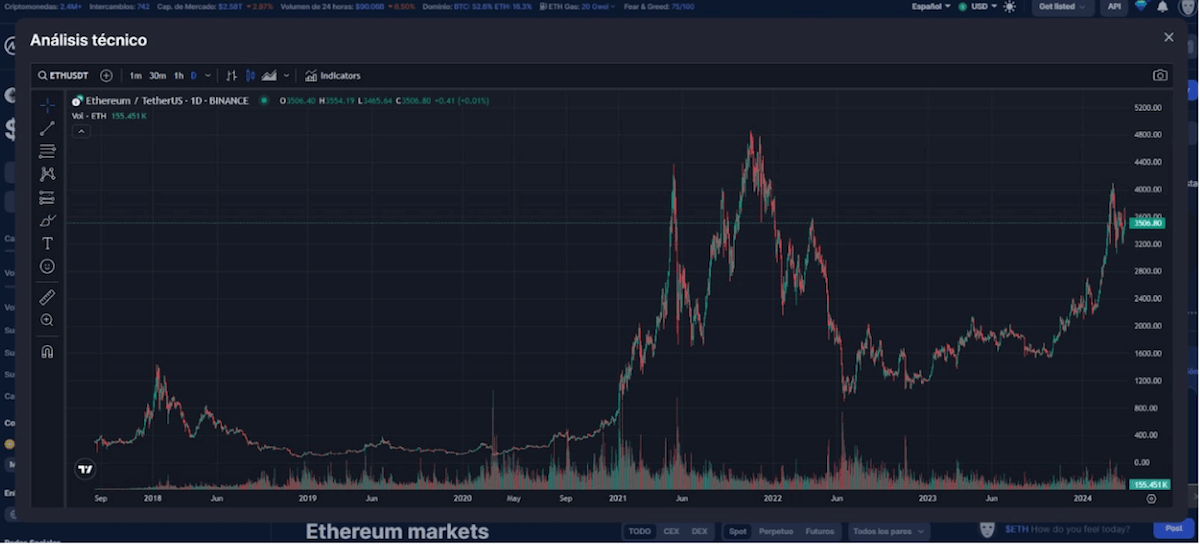
Task: Select the Futuros market type
Action: [821, 532]
